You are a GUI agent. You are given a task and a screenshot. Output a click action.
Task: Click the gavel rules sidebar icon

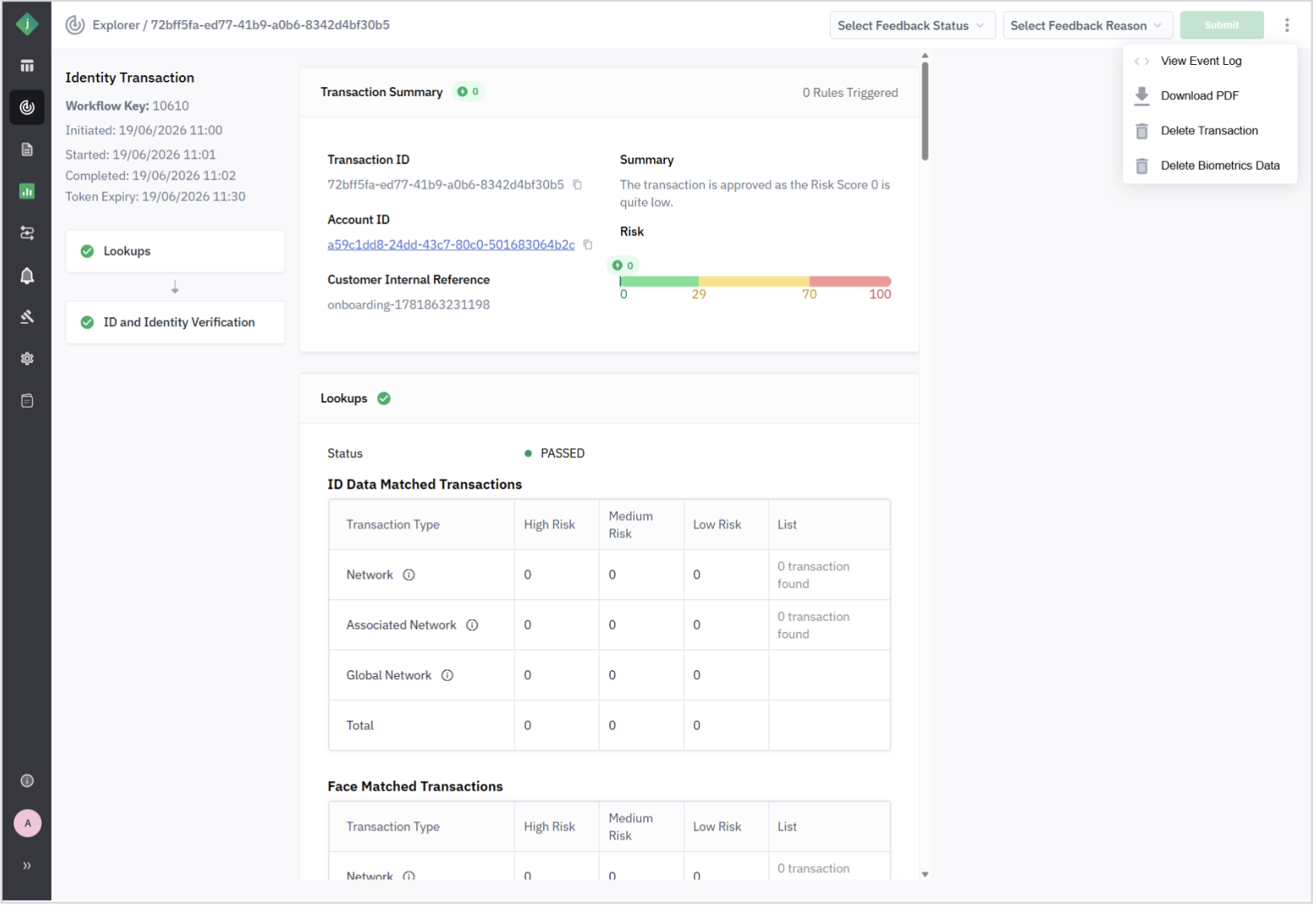pos(27,318)
